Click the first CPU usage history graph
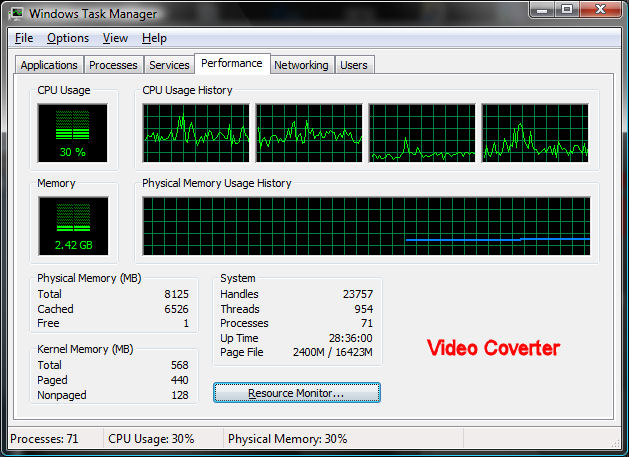629x457 pixels. click(x=196, y=133)
